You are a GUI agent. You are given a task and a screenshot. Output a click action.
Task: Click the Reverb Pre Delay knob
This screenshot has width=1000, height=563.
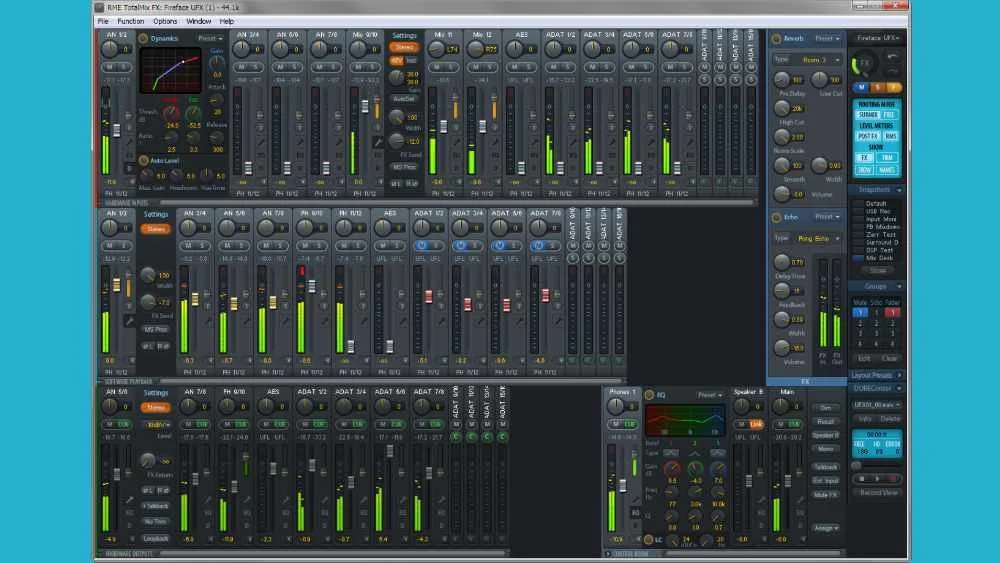782,79
